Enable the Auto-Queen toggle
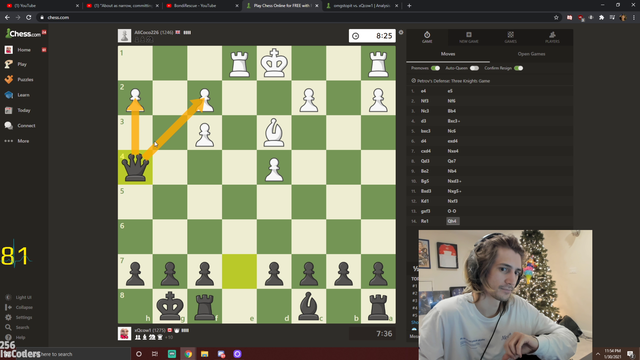 tap(474, 68)
